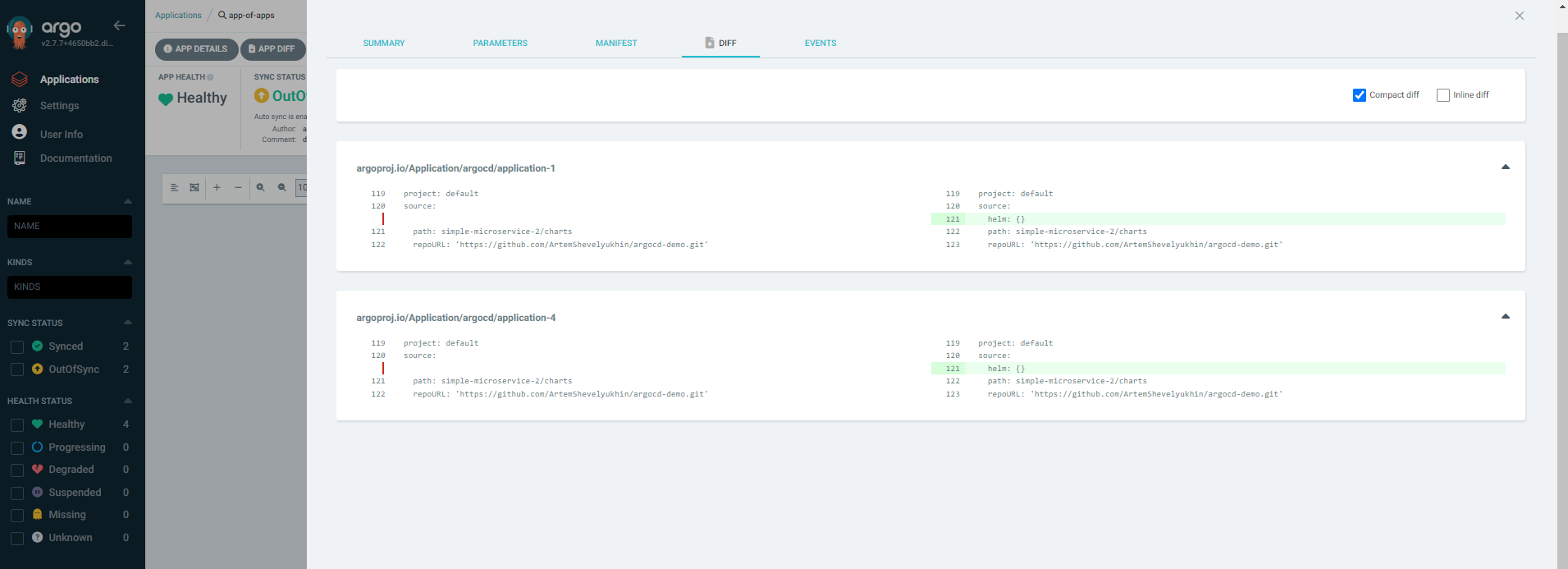
Task: Click the zoom in magnifier icon
Action: tap(260, 188)
